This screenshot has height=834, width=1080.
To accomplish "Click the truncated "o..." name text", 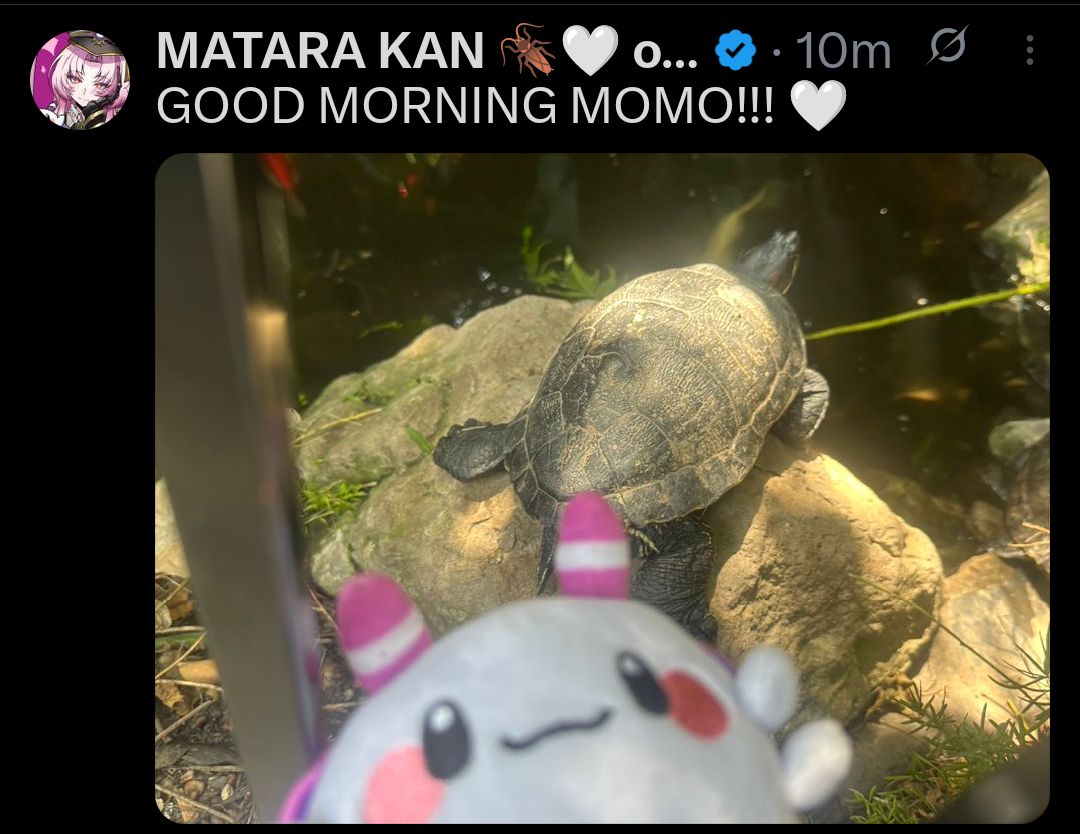I will point(665,52).
